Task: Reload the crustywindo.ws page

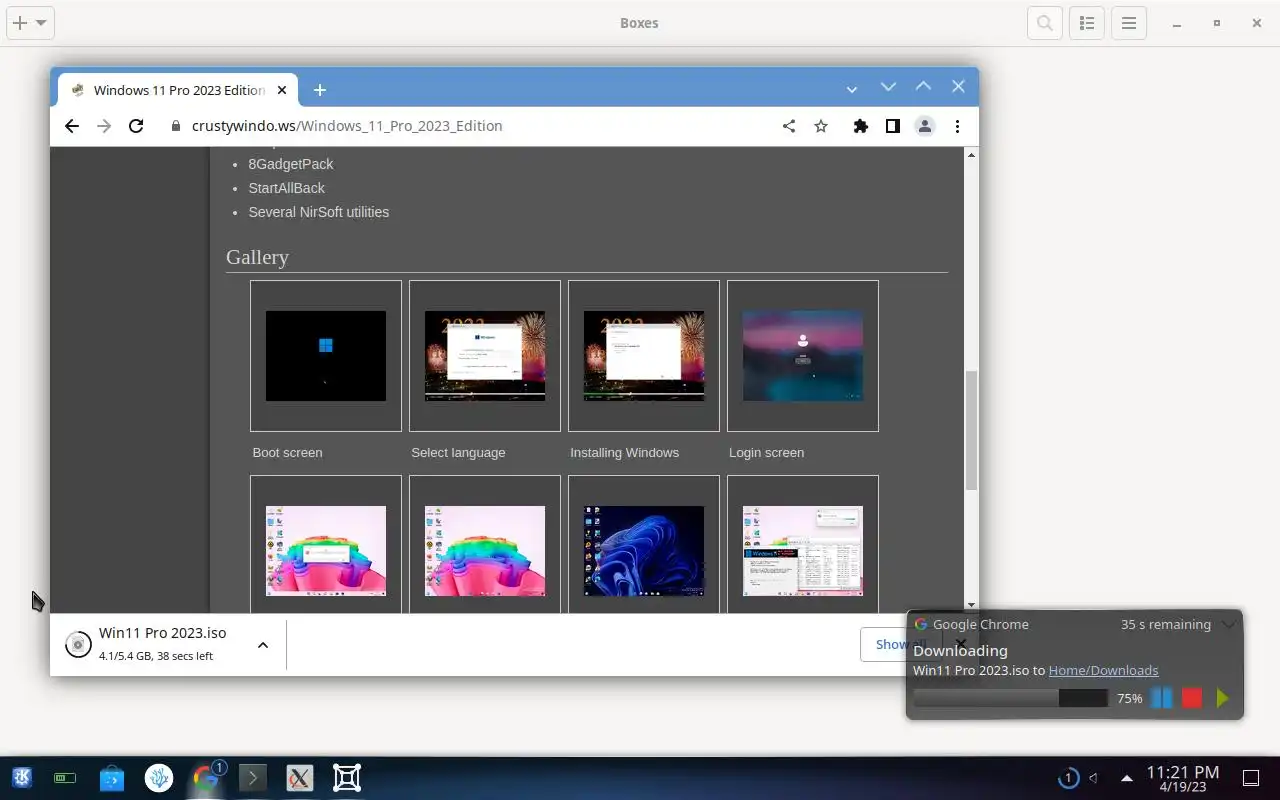Action: tap(136, 126)
